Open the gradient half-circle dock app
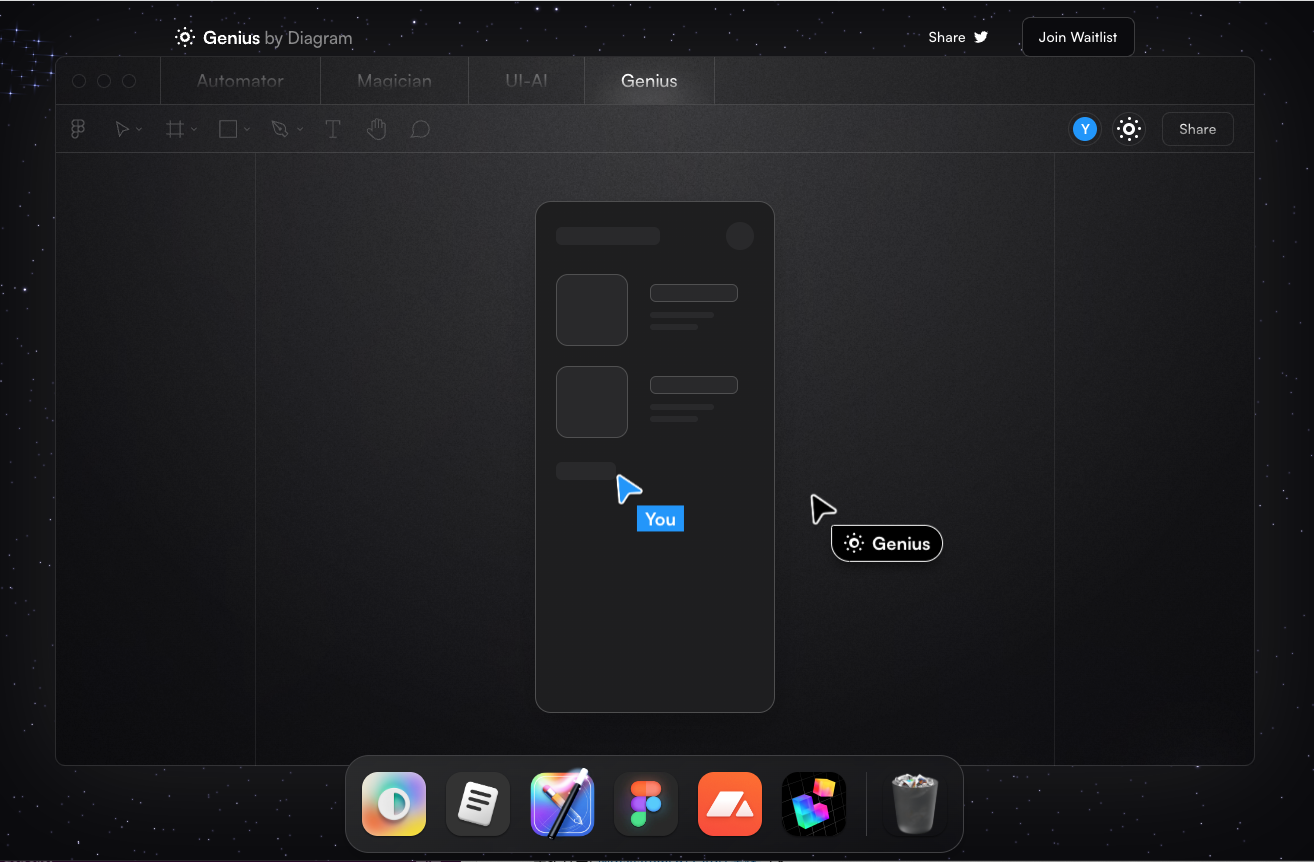The width and height of the screenshot is (1314, 862). point(394,804)
